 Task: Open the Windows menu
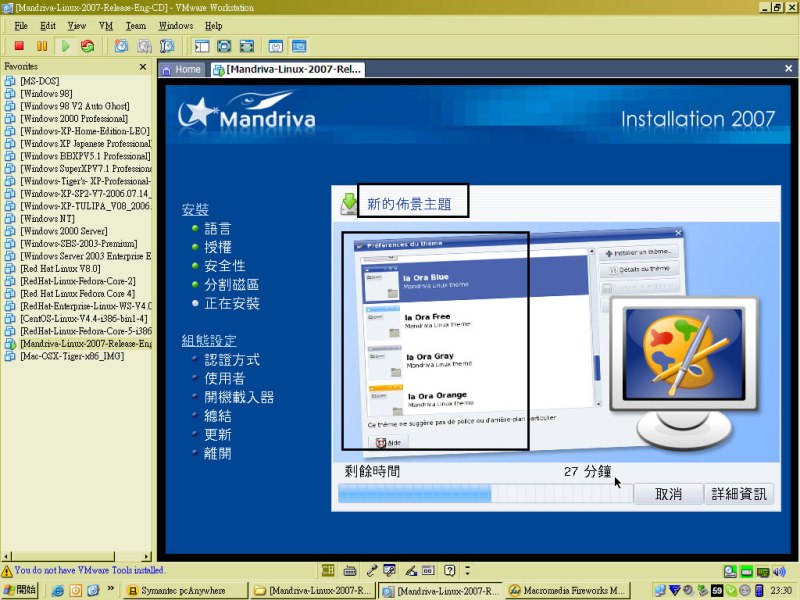click(x=176, y=26)
